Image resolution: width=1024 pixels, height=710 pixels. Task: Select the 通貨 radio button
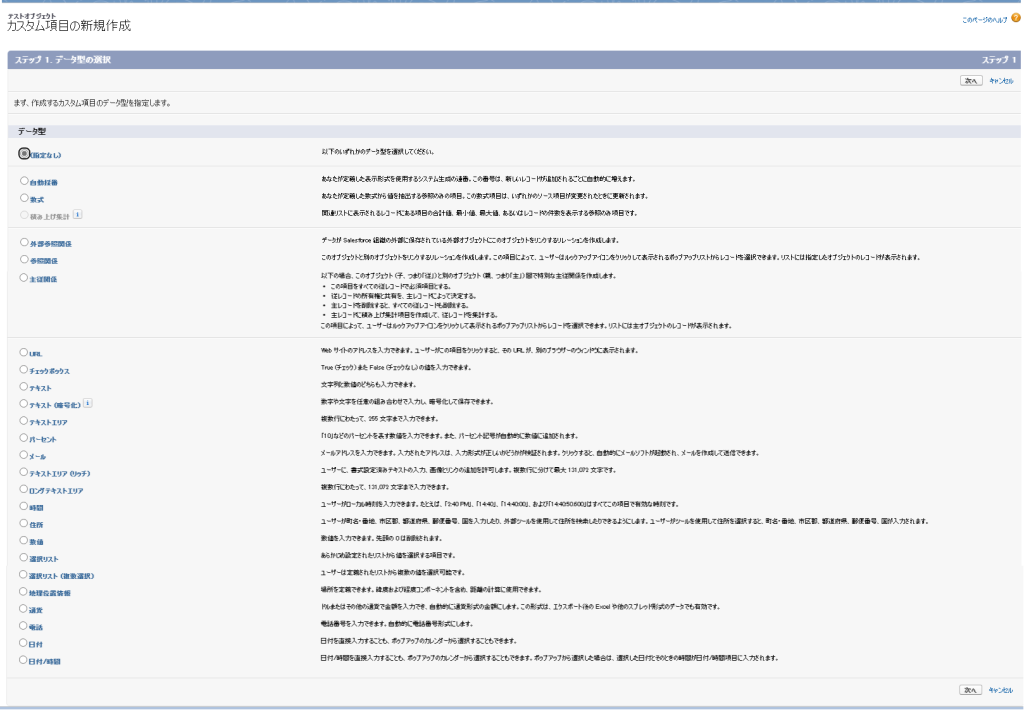24,609
